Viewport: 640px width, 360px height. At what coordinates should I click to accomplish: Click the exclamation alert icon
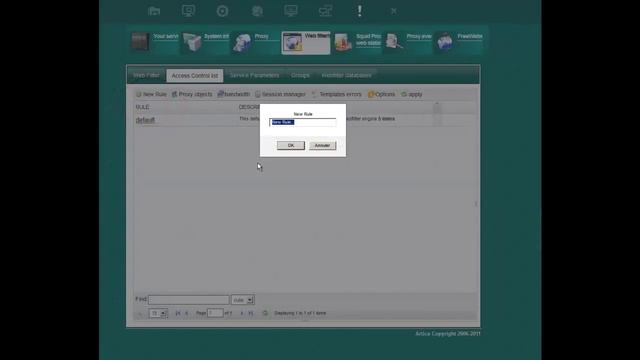360,11
